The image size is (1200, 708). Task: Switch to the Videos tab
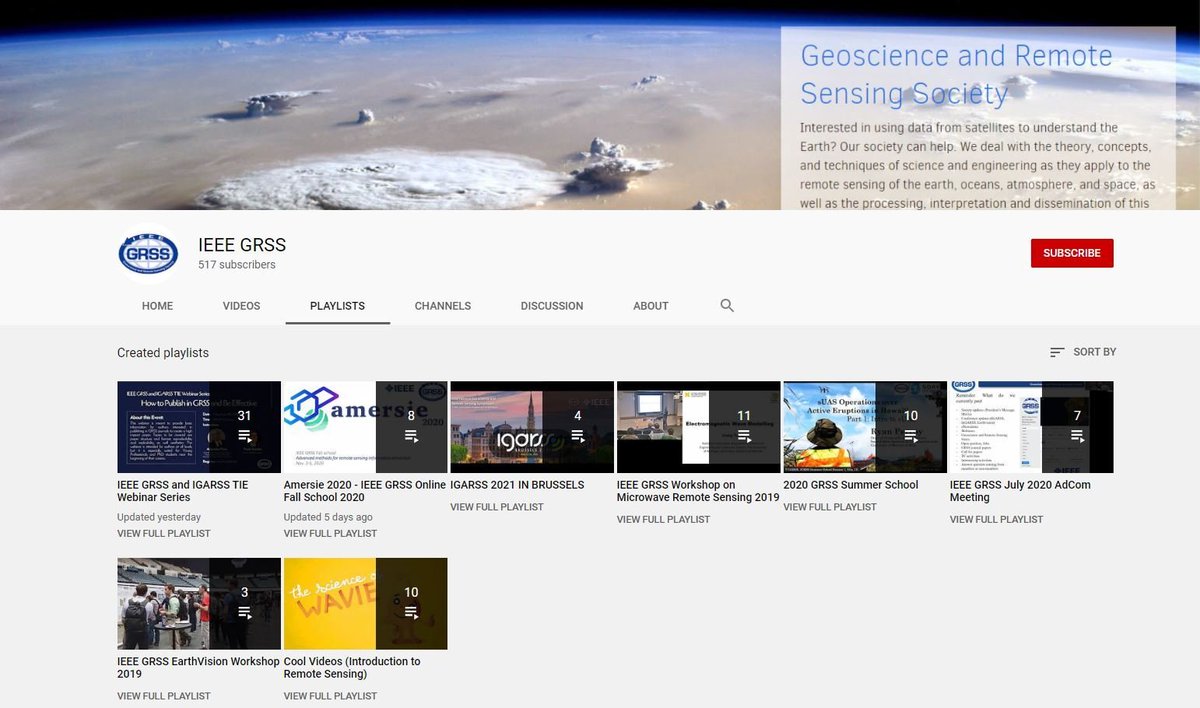tap(241, 306)
